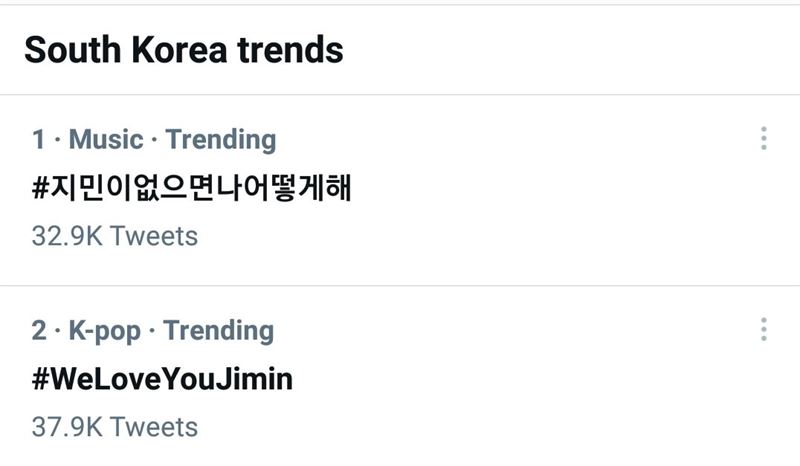800x466 pixels.
Task: Tap the rank 2 number
Action: [x=38, y=330]
